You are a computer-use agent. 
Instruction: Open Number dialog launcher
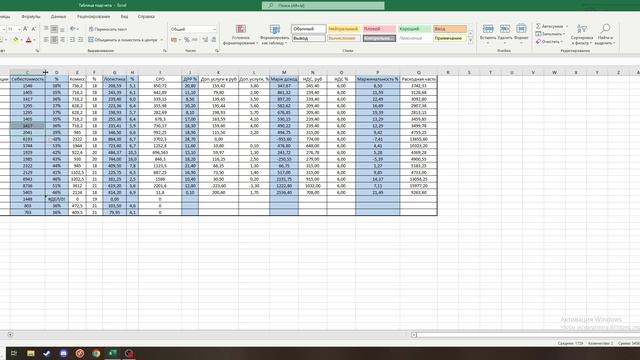217,51
